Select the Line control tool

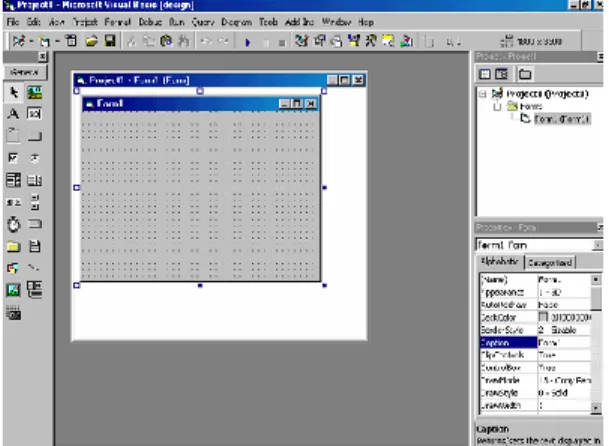(35, 268)
